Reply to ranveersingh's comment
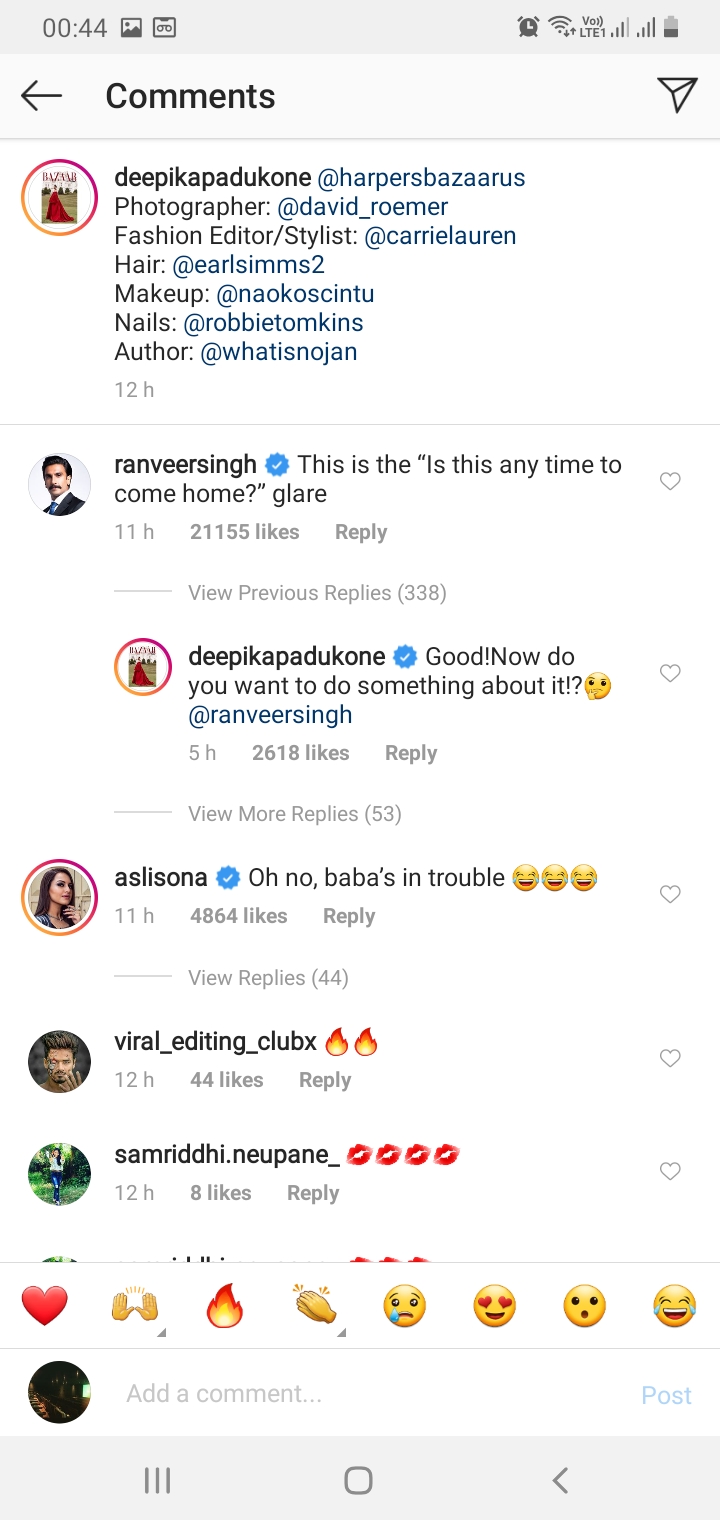 click(x=361, y=532)
